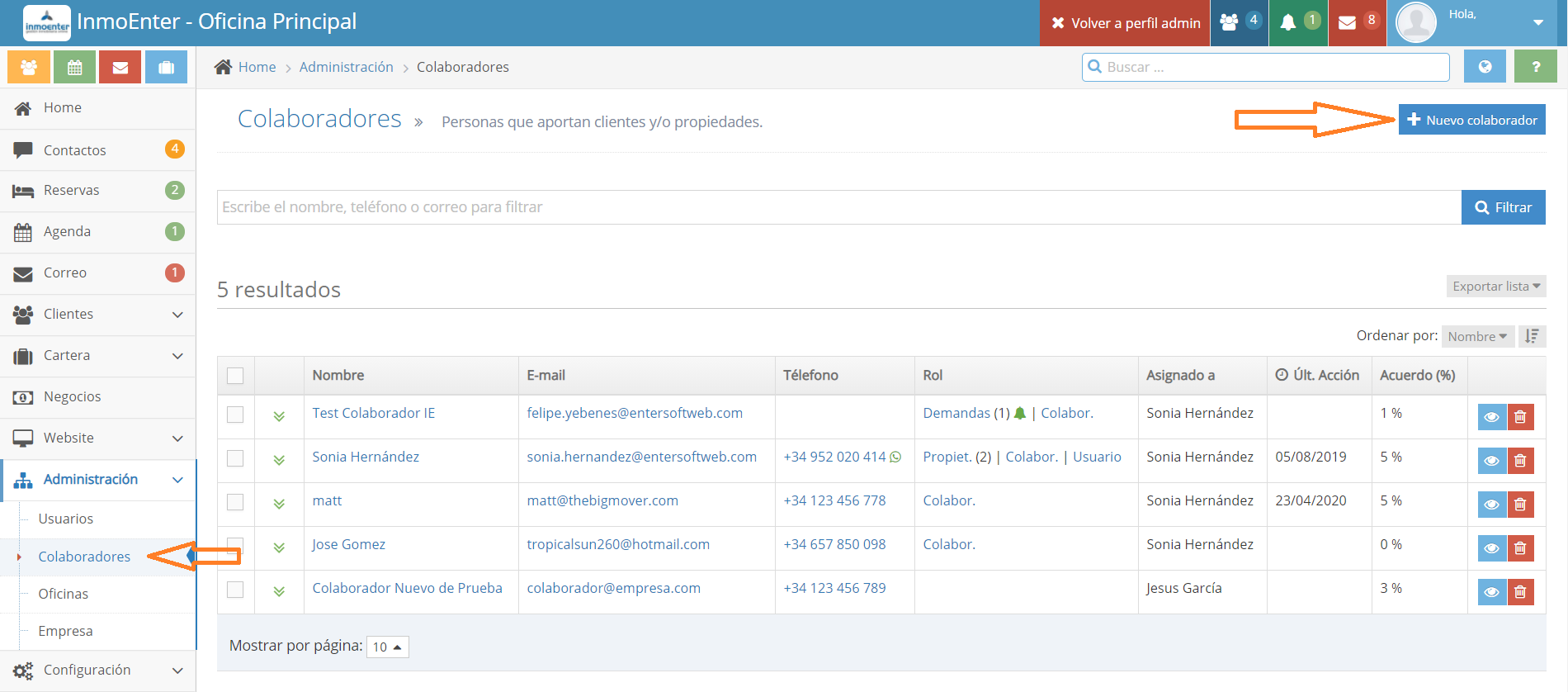
Task: Click the name, phone or email filter field
Action: (839, 207)
